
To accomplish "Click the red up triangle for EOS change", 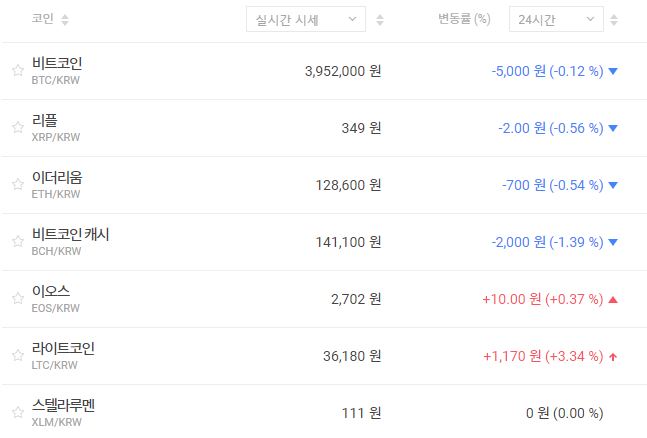I will pos(613,299).
